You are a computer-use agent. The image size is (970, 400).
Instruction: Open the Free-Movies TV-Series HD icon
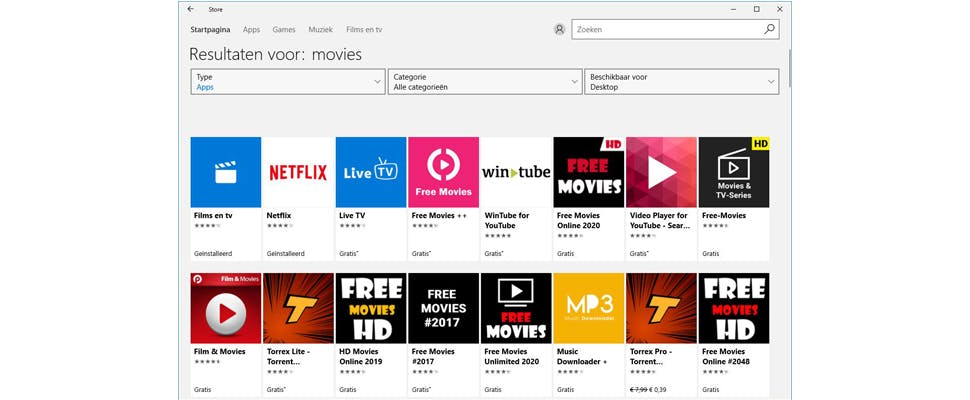point(734,172)
